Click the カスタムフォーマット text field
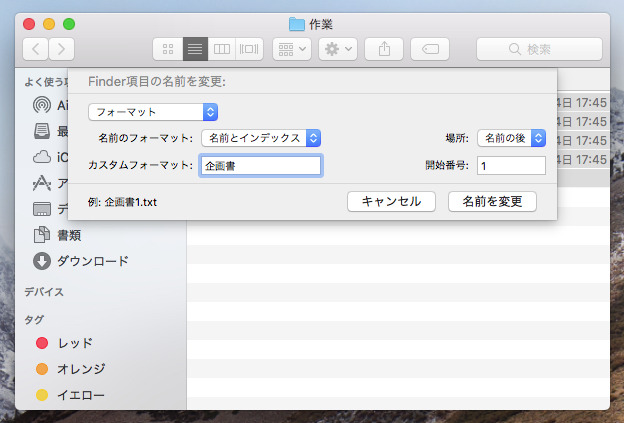 [x=260, y=166]
